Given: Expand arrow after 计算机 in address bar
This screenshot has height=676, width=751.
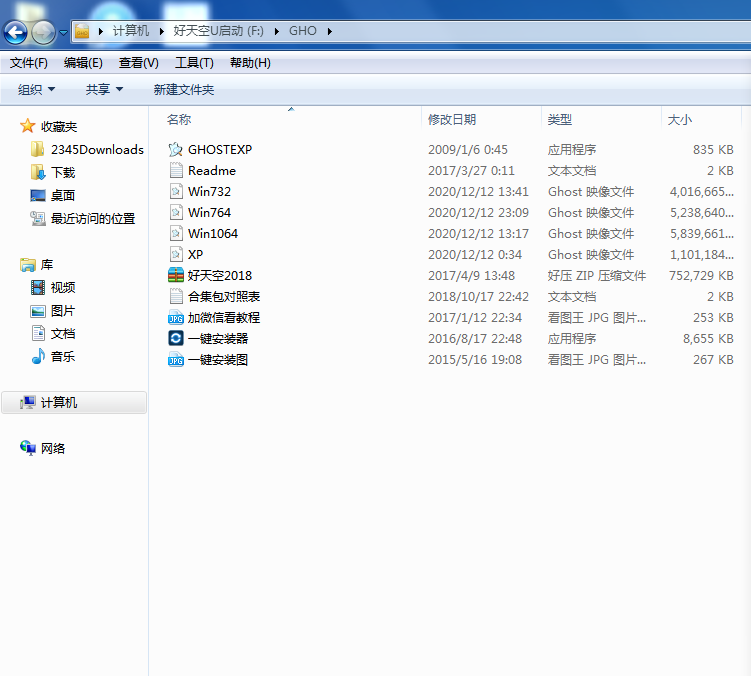Looking at the screenshot, I should coord(161,32).
